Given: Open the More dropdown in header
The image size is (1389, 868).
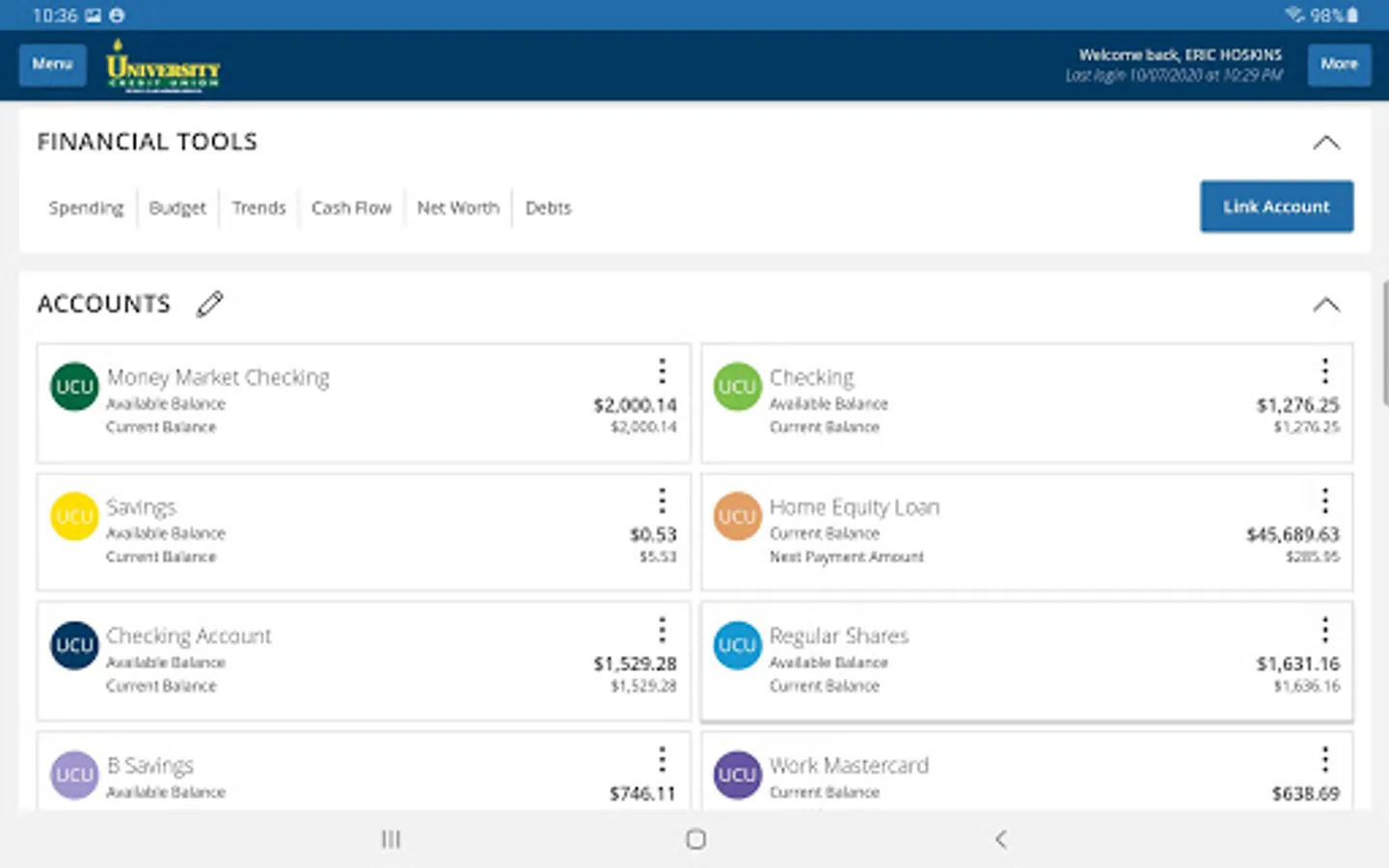Looking at the screenshot, I should pyautogui.click(x=1339, y=65).
